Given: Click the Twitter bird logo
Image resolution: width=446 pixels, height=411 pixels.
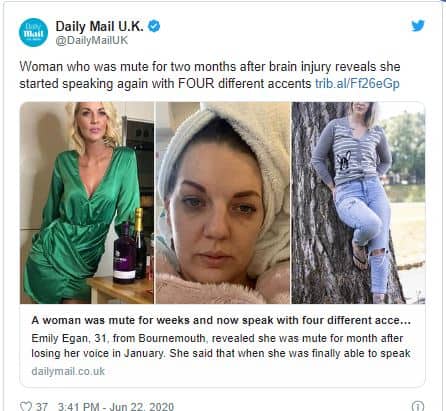Looking at the screenshot, I should (x=418, y=26).
